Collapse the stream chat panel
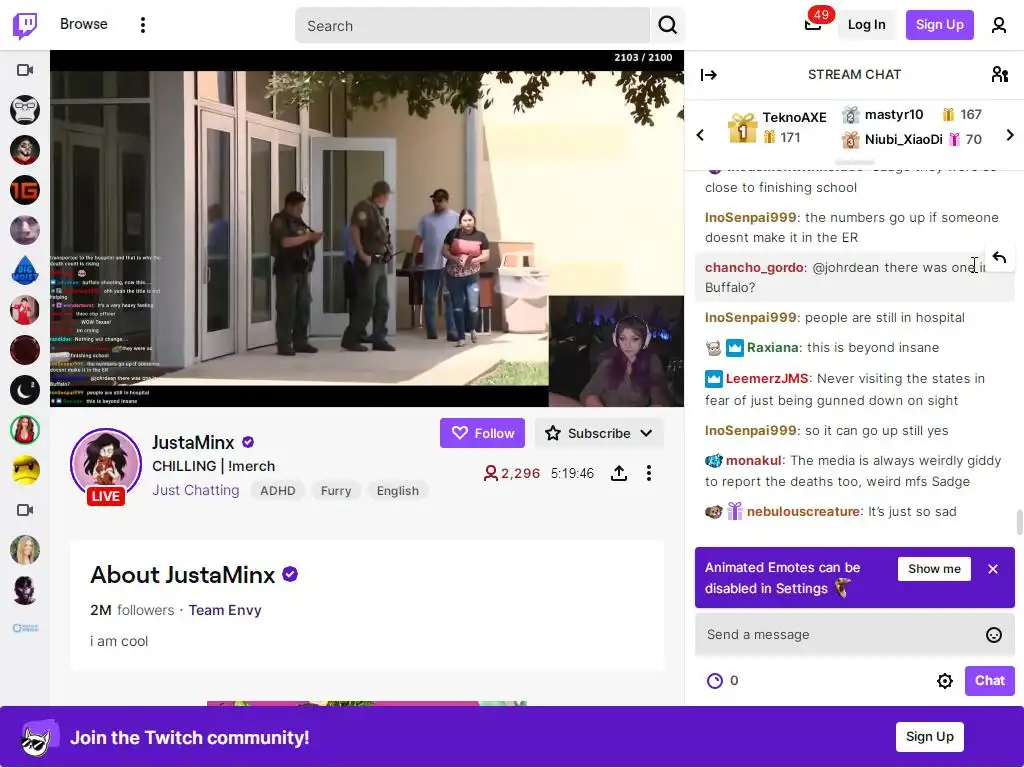1024x768 pixels. pyautogui.click(x=709, y=75)
